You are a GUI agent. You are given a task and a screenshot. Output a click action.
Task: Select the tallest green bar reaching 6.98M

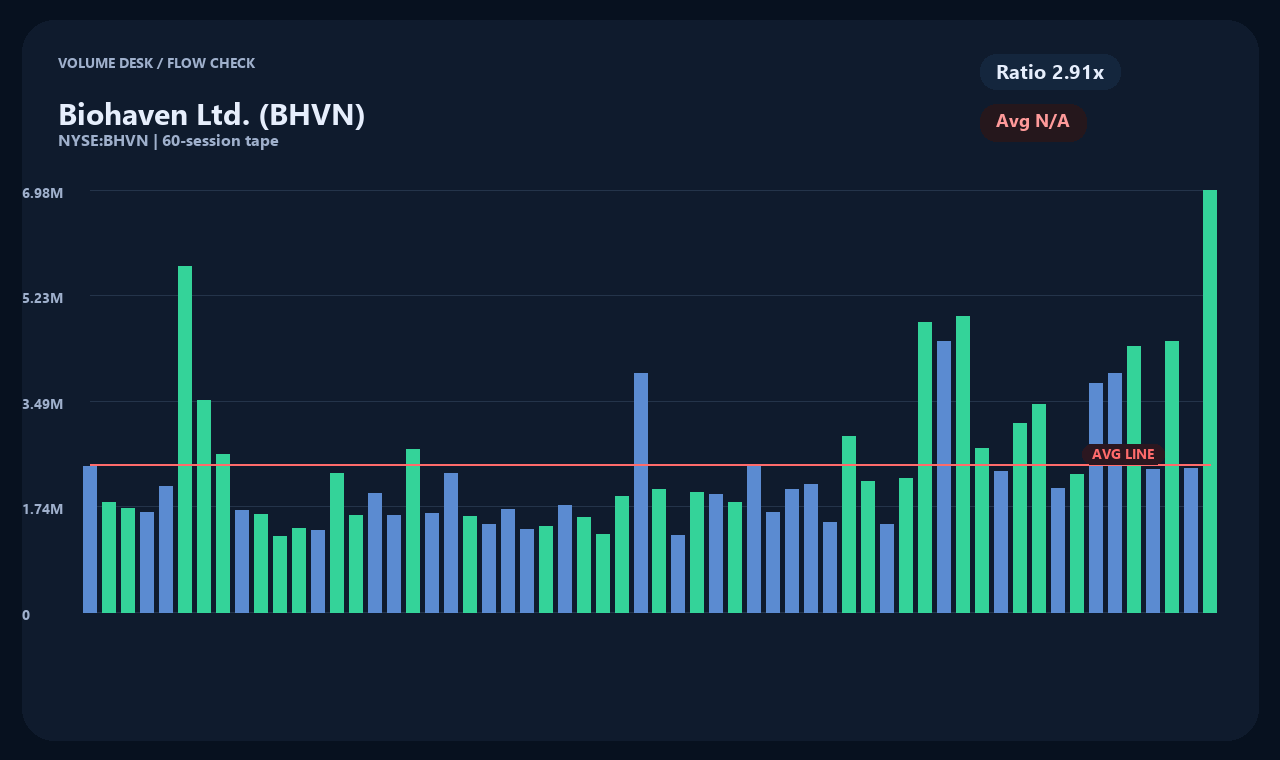(1210, 401)
